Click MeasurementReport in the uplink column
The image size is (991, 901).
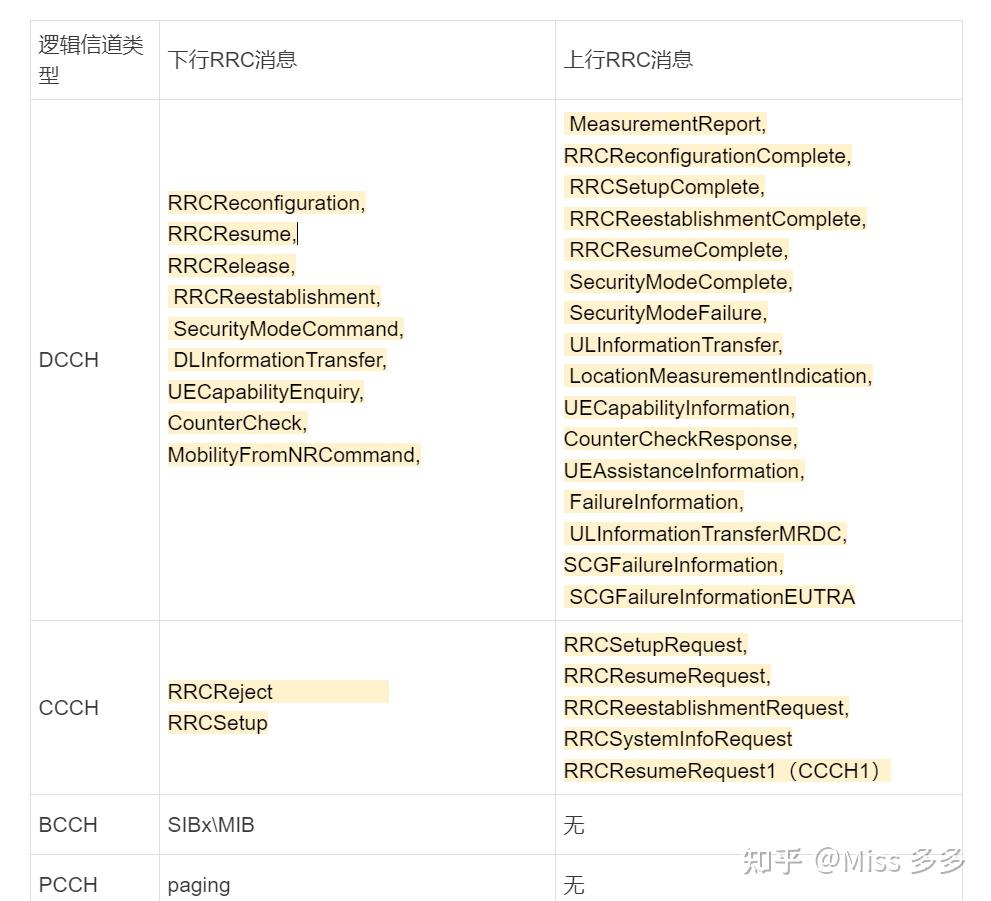click(x=666, y=124)
